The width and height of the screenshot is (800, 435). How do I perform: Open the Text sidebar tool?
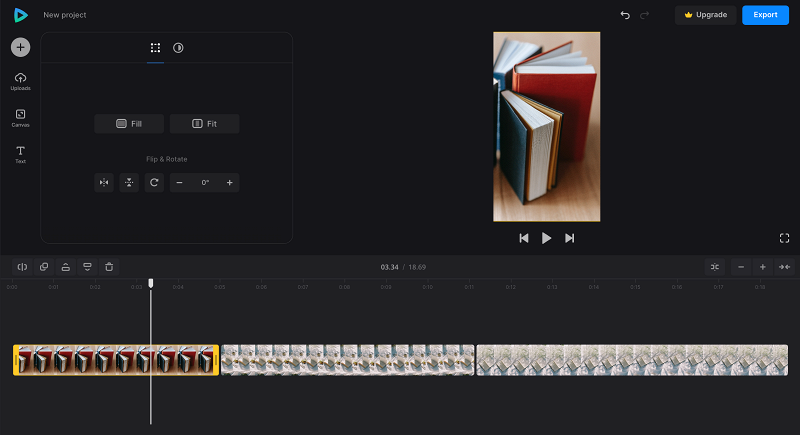pyautogui.click(x=20, y=155)
